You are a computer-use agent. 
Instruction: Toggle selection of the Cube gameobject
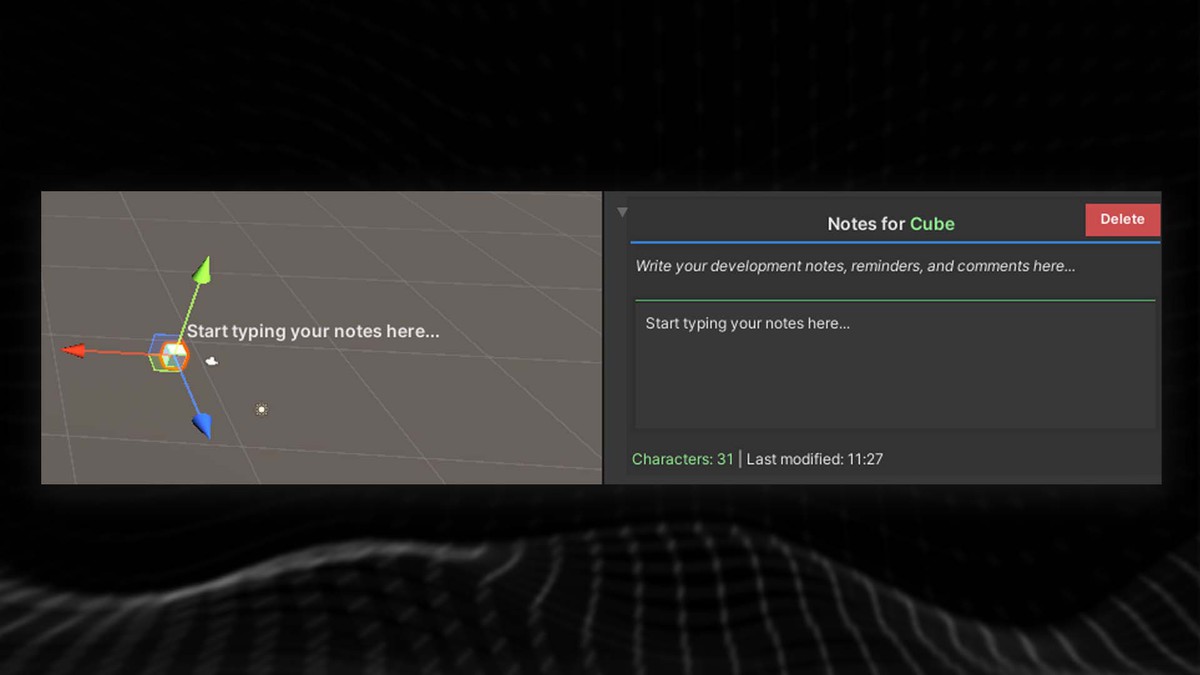[176, 353]
